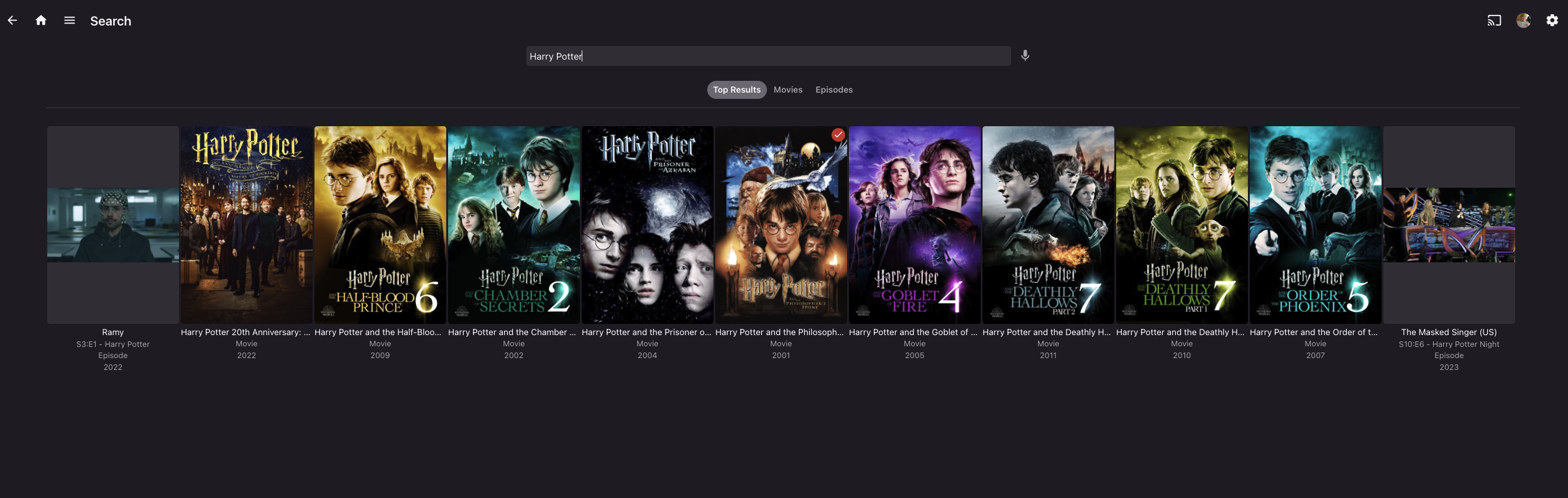Open the Deathly Hallows Part 2 poster
Image resolution: width=1568 pixels, height=498 pixels.
pos(1048,225)
